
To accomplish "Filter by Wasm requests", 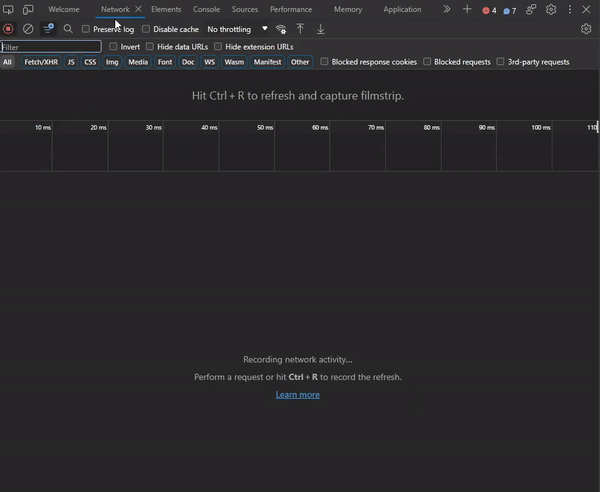I will point(234,62).
